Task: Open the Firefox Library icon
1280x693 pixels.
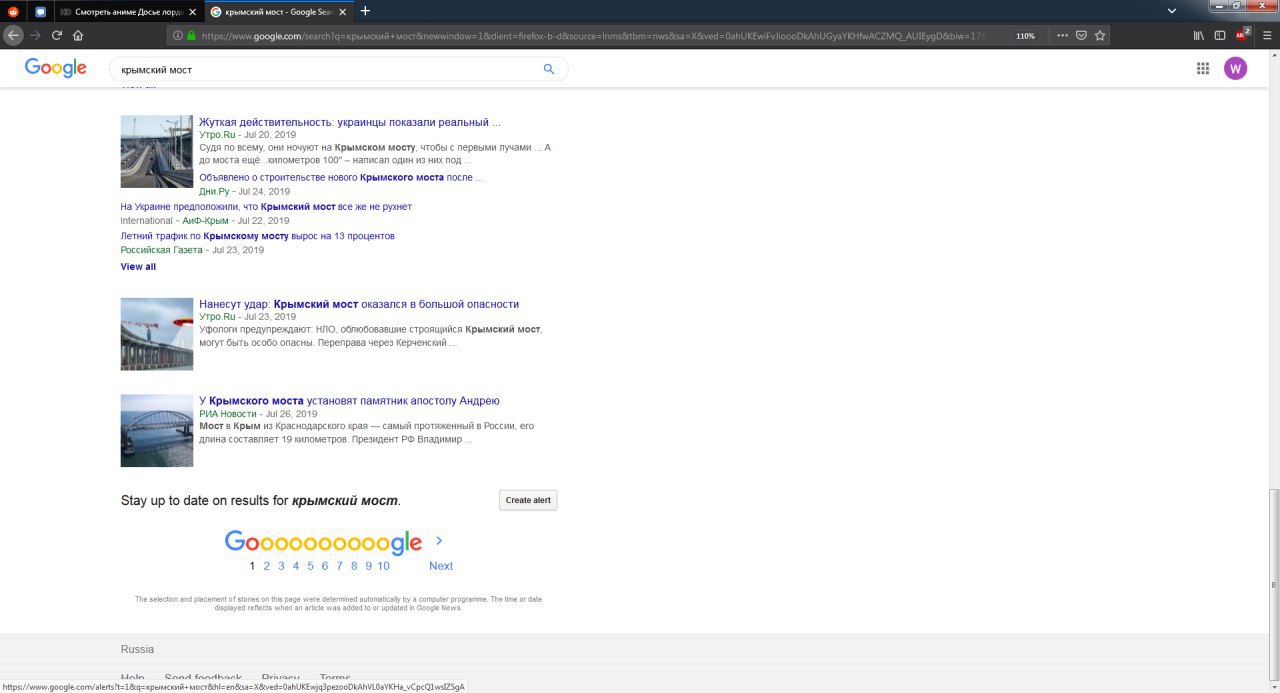Action: tap(1199, 35)
